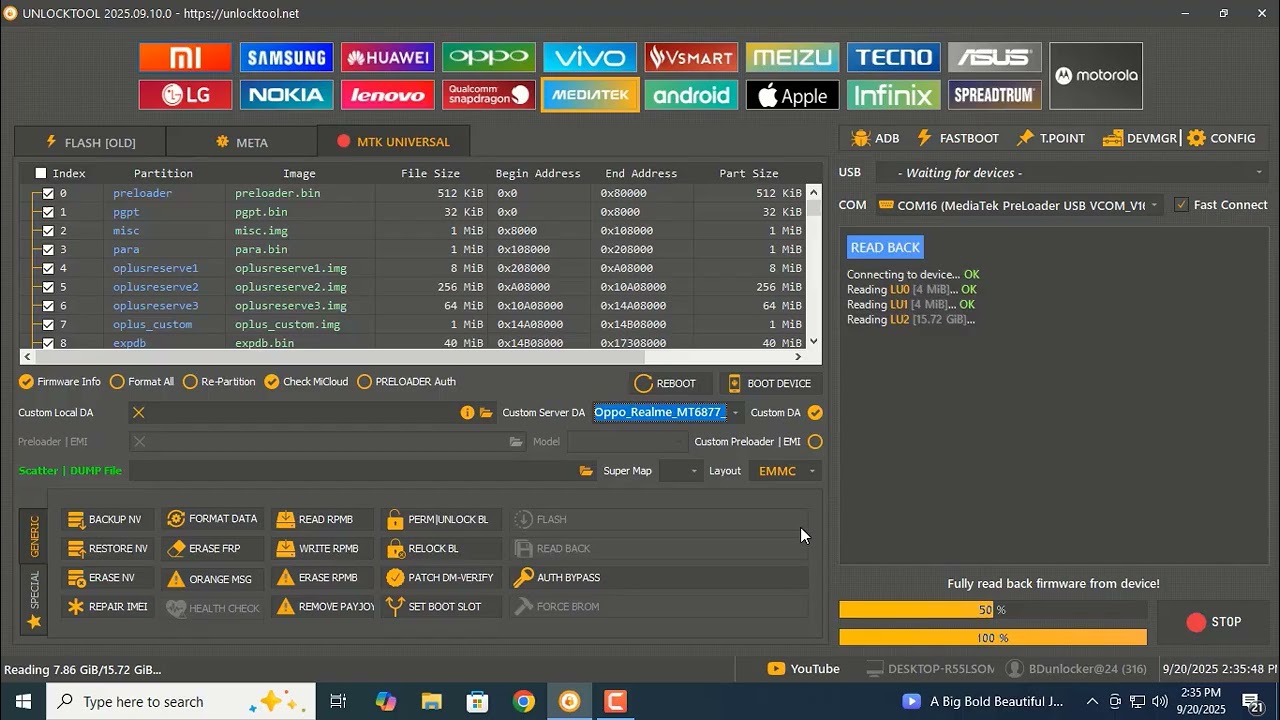
Task: Open the COM16 port dropdown
Action: pos(1019,205)
